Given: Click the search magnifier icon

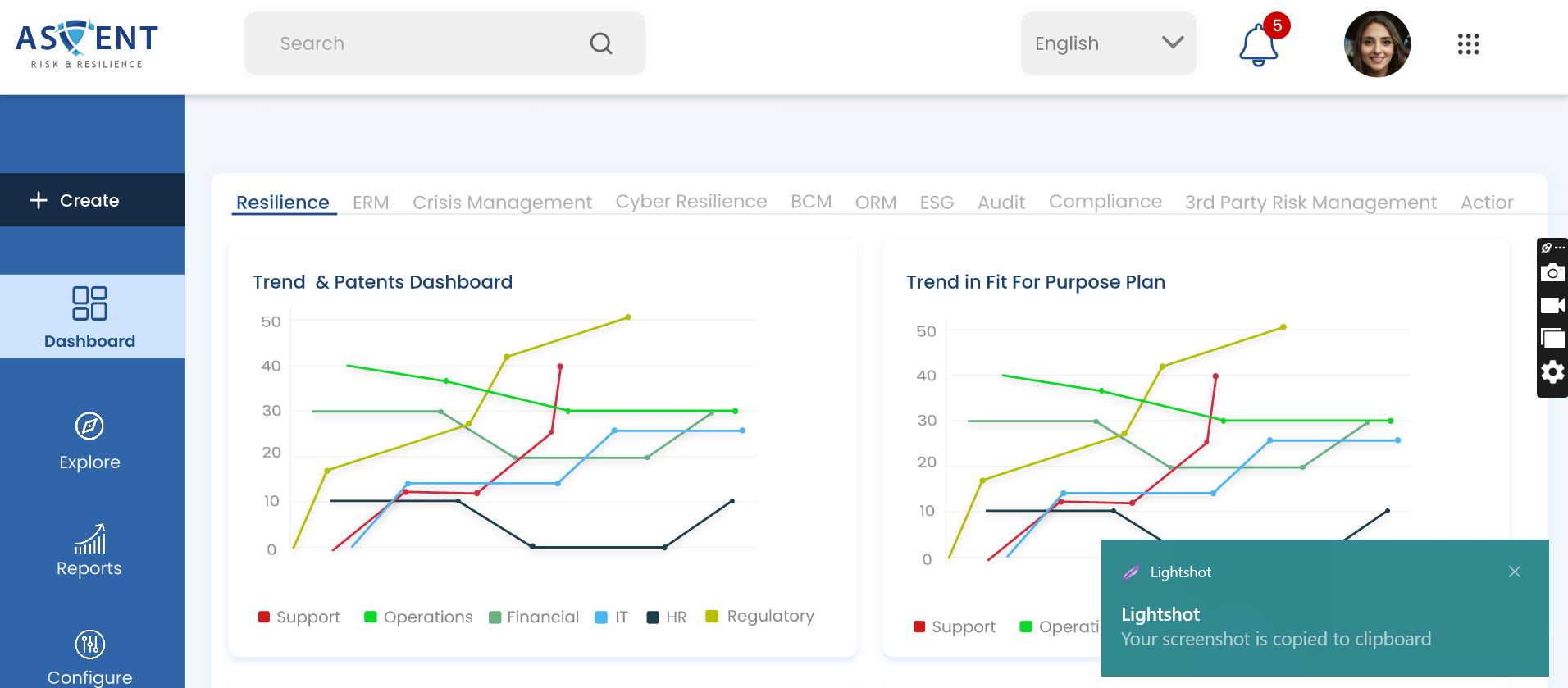Looking at the screenshot, I should pyautogui.click(x=601, y=43).
